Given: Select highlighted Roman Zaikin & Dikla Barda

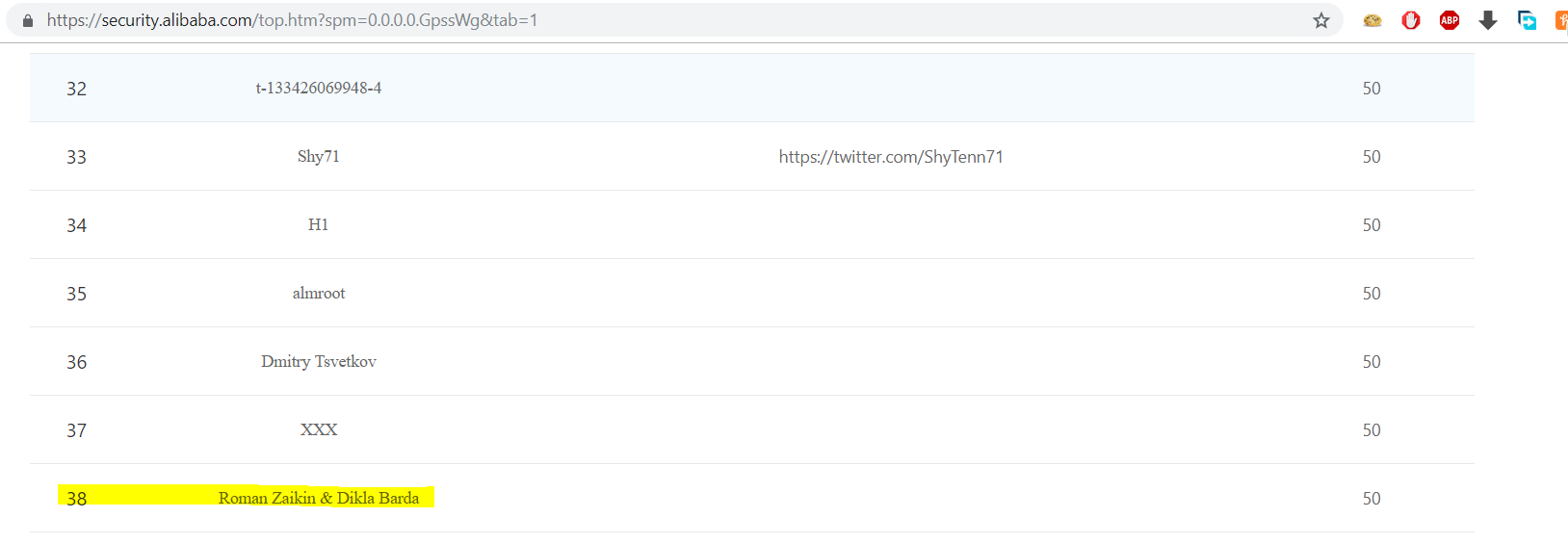Looking at the screenshot, I should 319,499.
